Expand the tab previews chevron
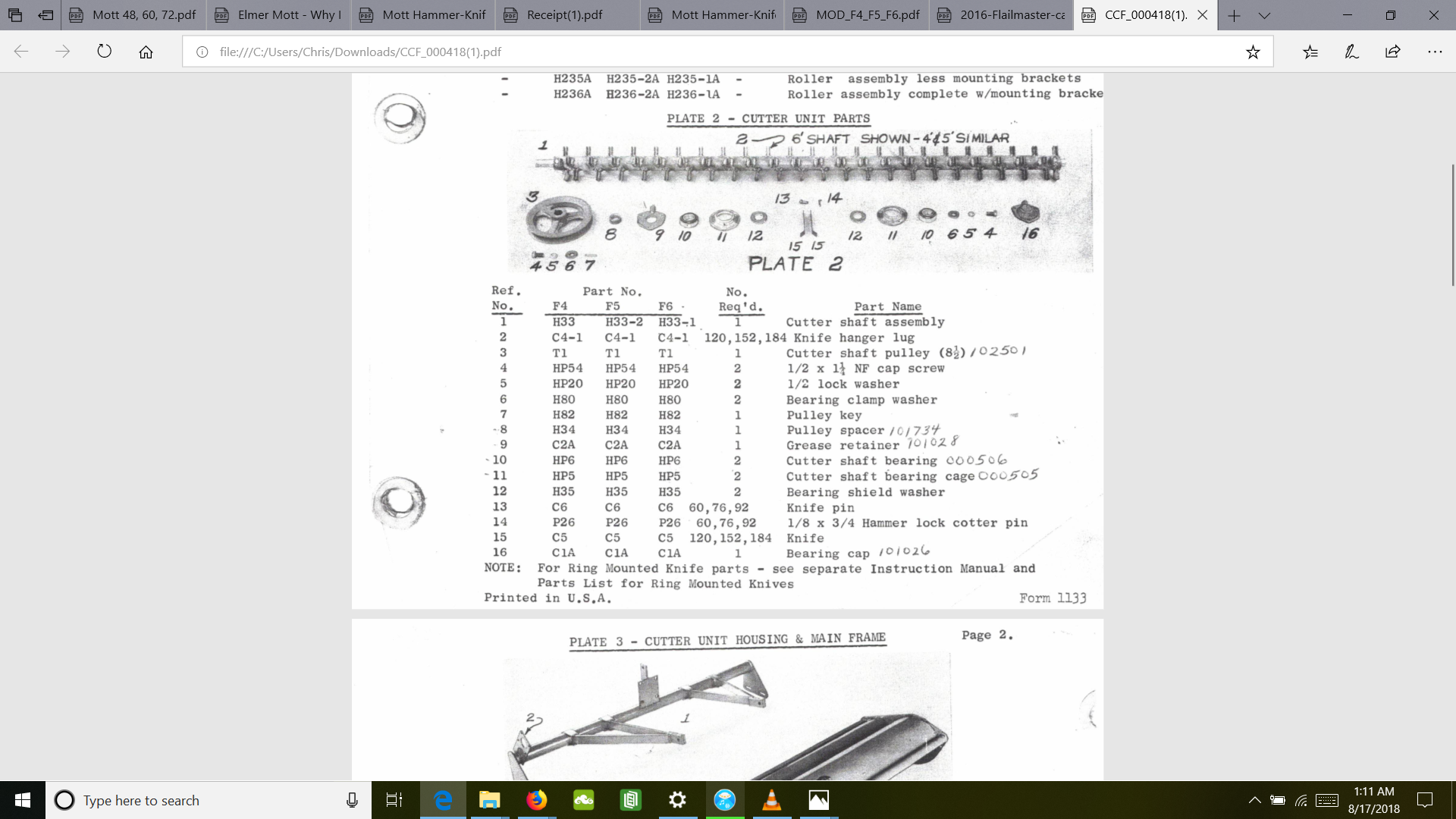Screen dimensions: 1456x819 click(1264, 15)
